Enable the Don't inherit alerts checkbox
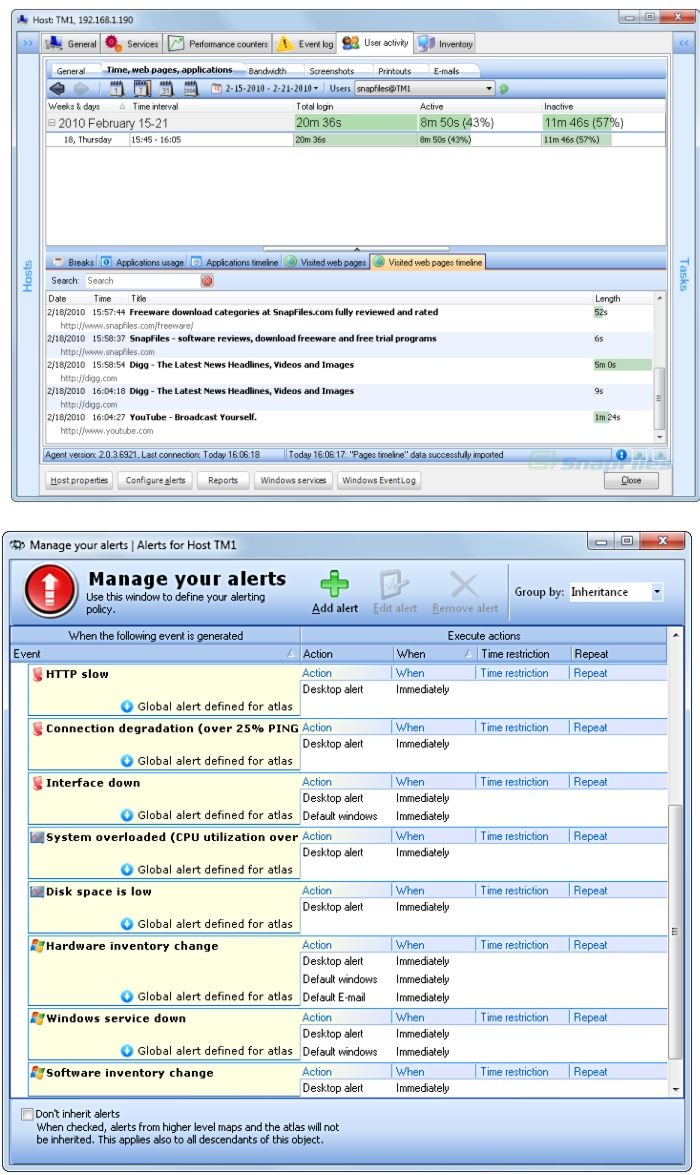The height and width of the screenshot is (1175, 700). [25, 1113]
